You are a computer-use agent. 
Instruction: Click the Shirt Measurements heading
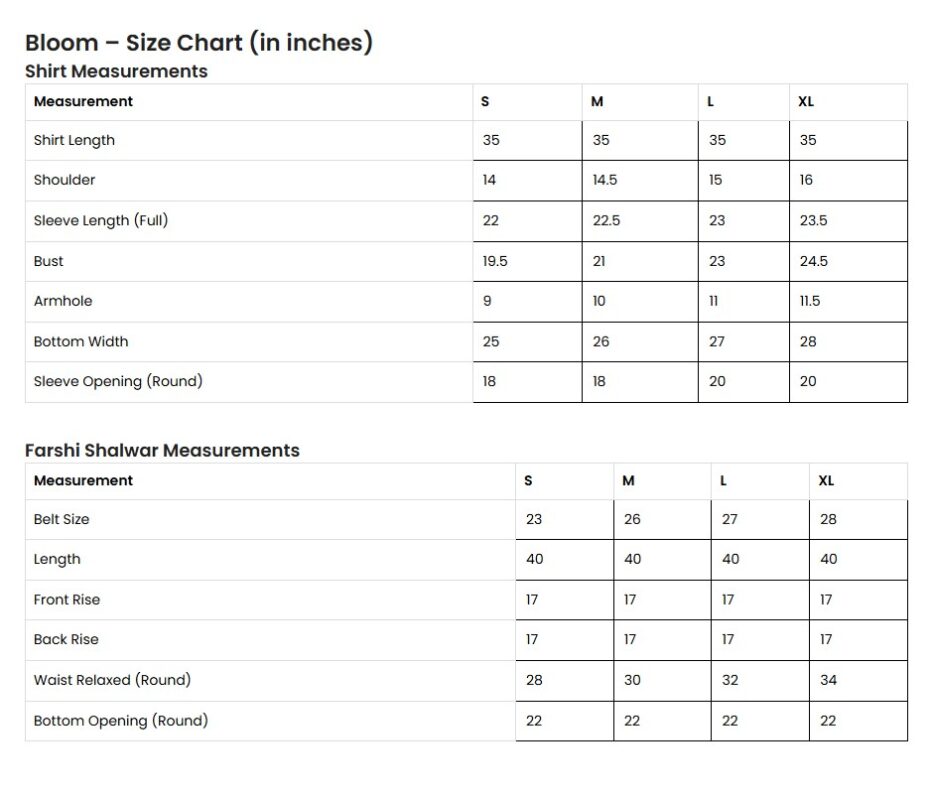click(x=116, y=71)
